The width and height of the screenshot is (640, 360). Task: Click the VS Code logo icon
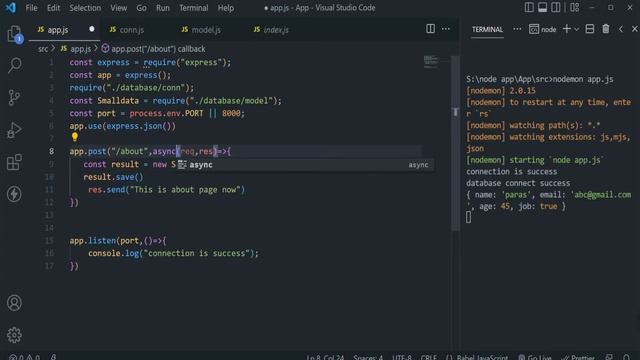pos(11,8)
